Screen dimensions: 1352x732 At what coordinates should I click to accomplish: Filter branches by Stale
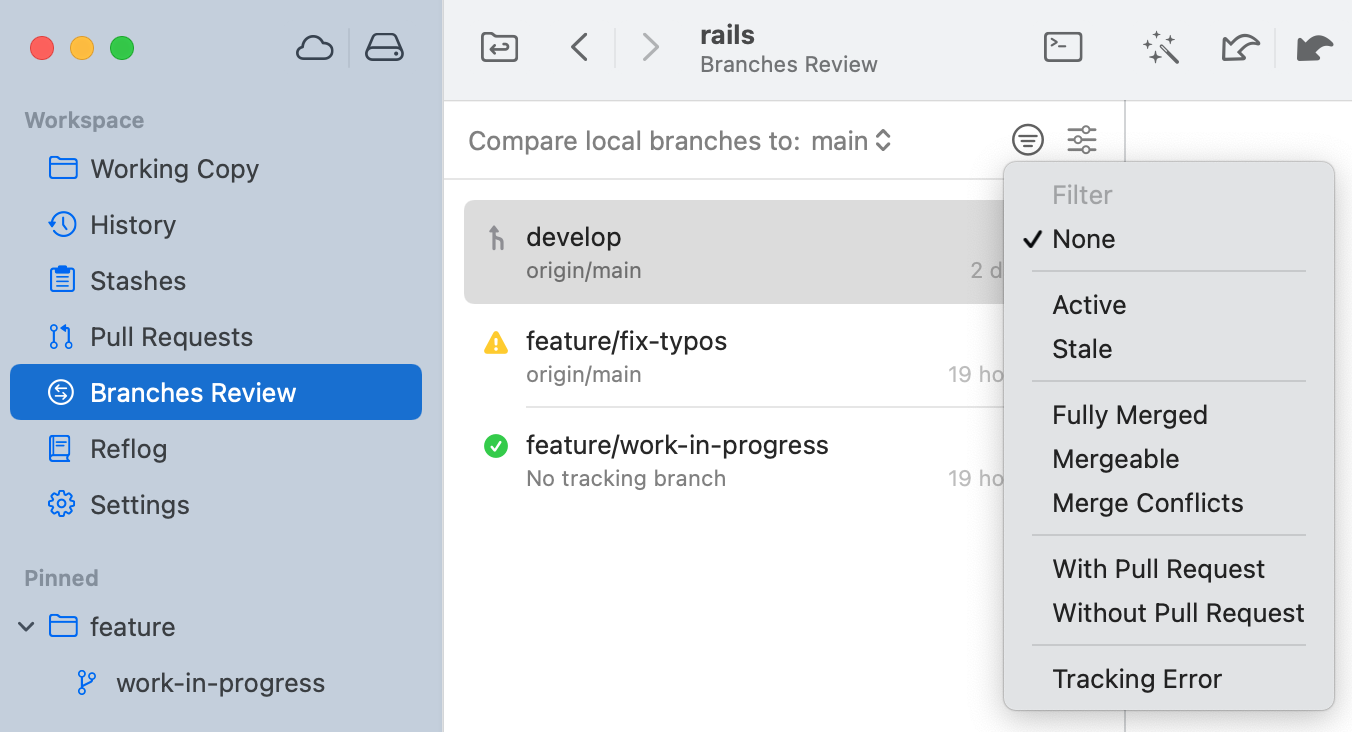click(1082, 349)
